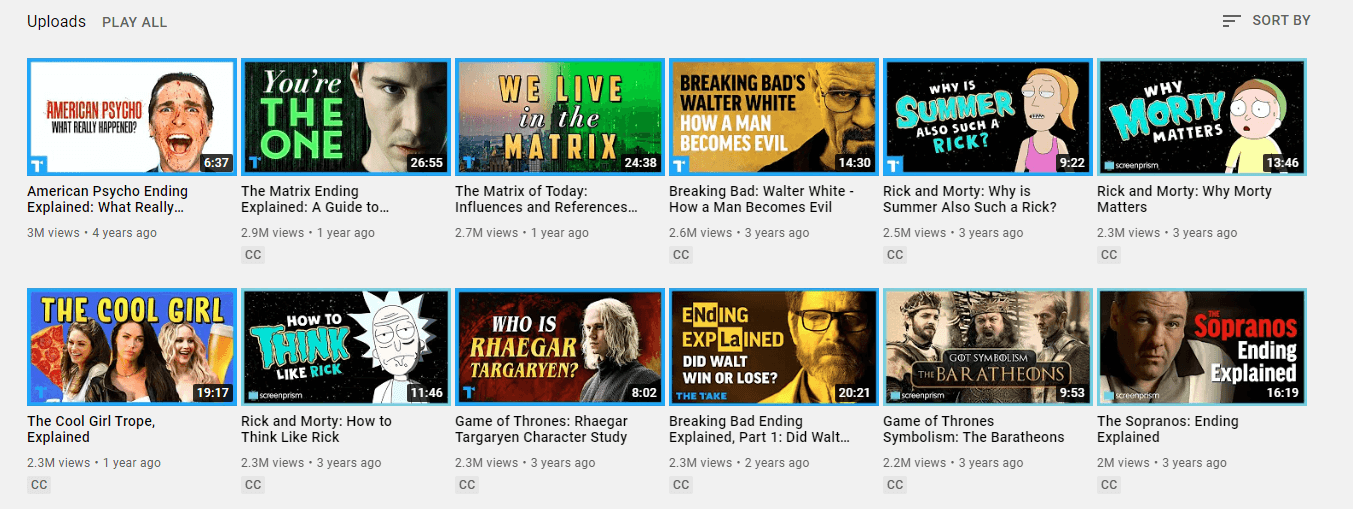Click title The Matrix of Today: Influences
Image resolution: width=1353 pixels, height=509 pixels.
546,199
